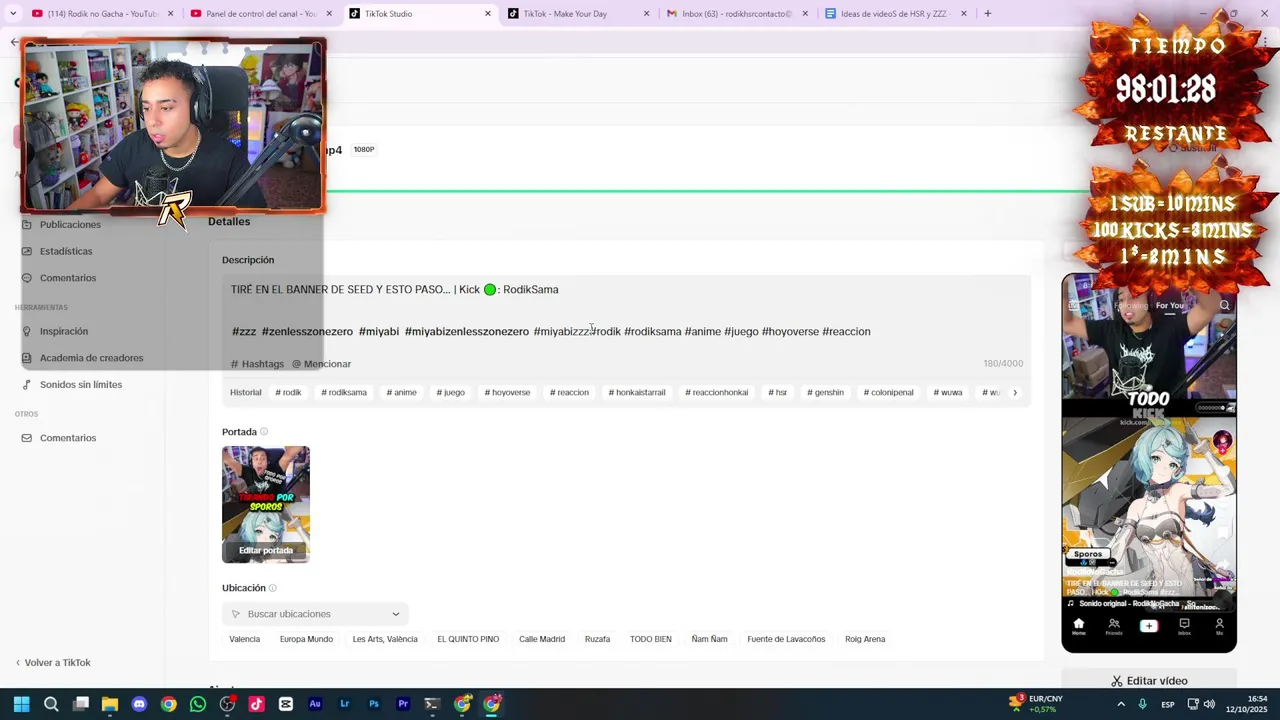Viewport: 1280px width, 720px height.
Task: Select the Ñam Ñam location chip
Action: tap(709, 640)
